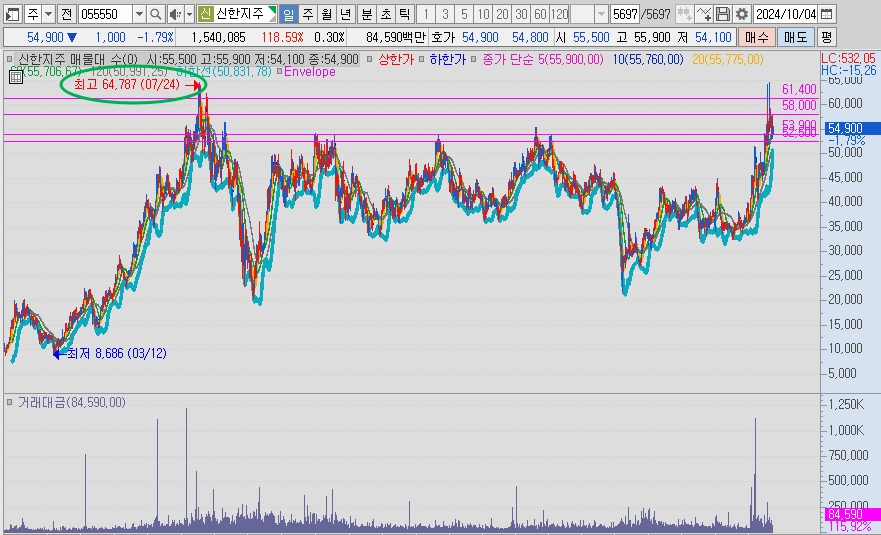Click the 평 button
Screen dimensions: 881x535
pyautogui.click(x=826, y=38)
